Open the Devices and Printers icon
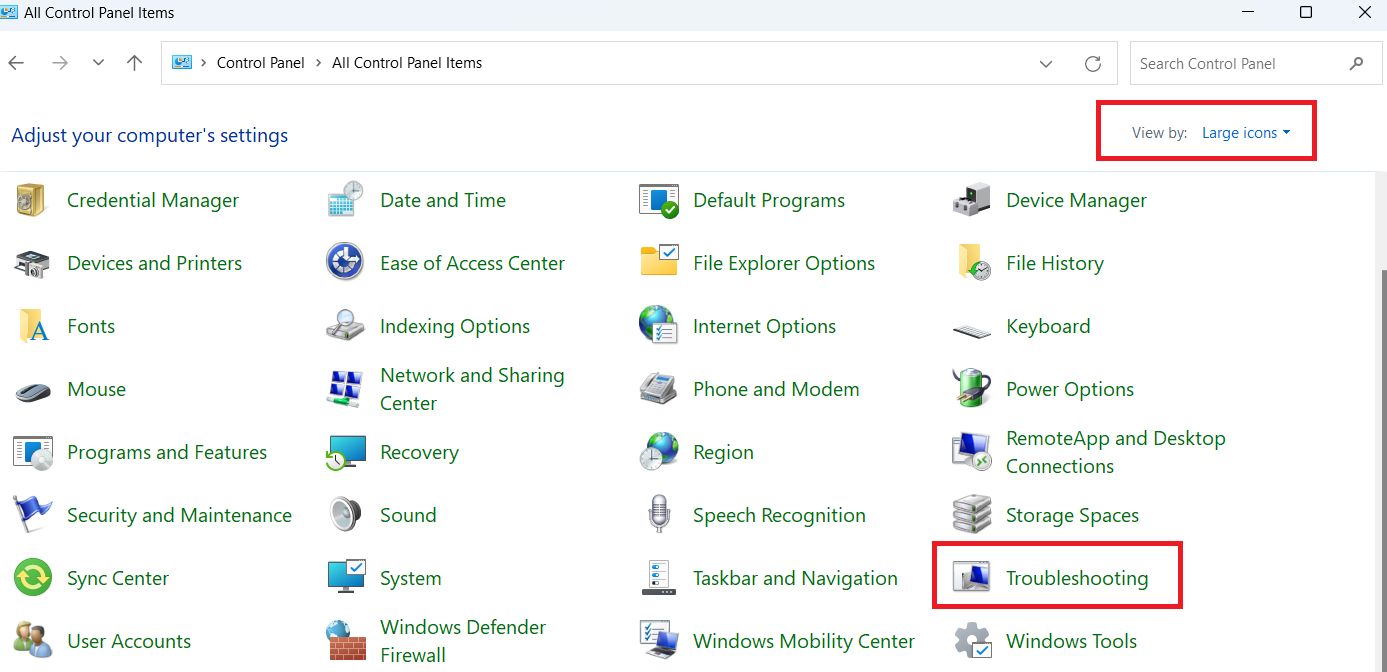The width and height of the screenshot is (1387, 672). (x=31, y=263)
